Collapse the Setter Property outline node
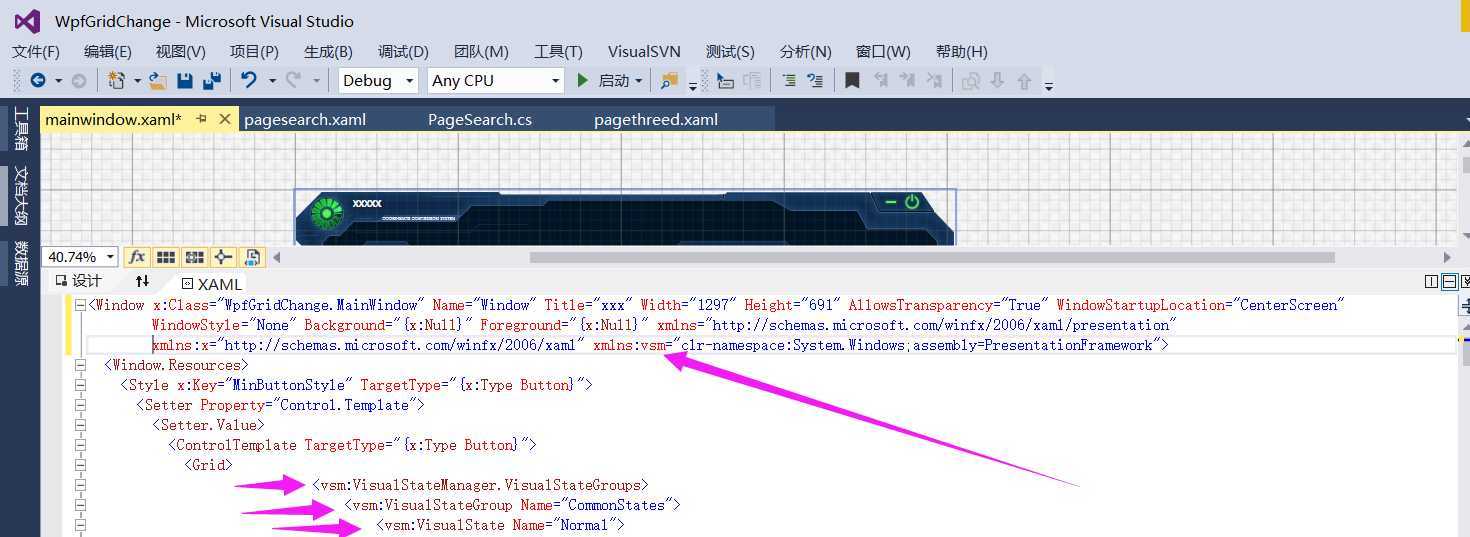Screen dimensions: 1470x537 point(80,405)
